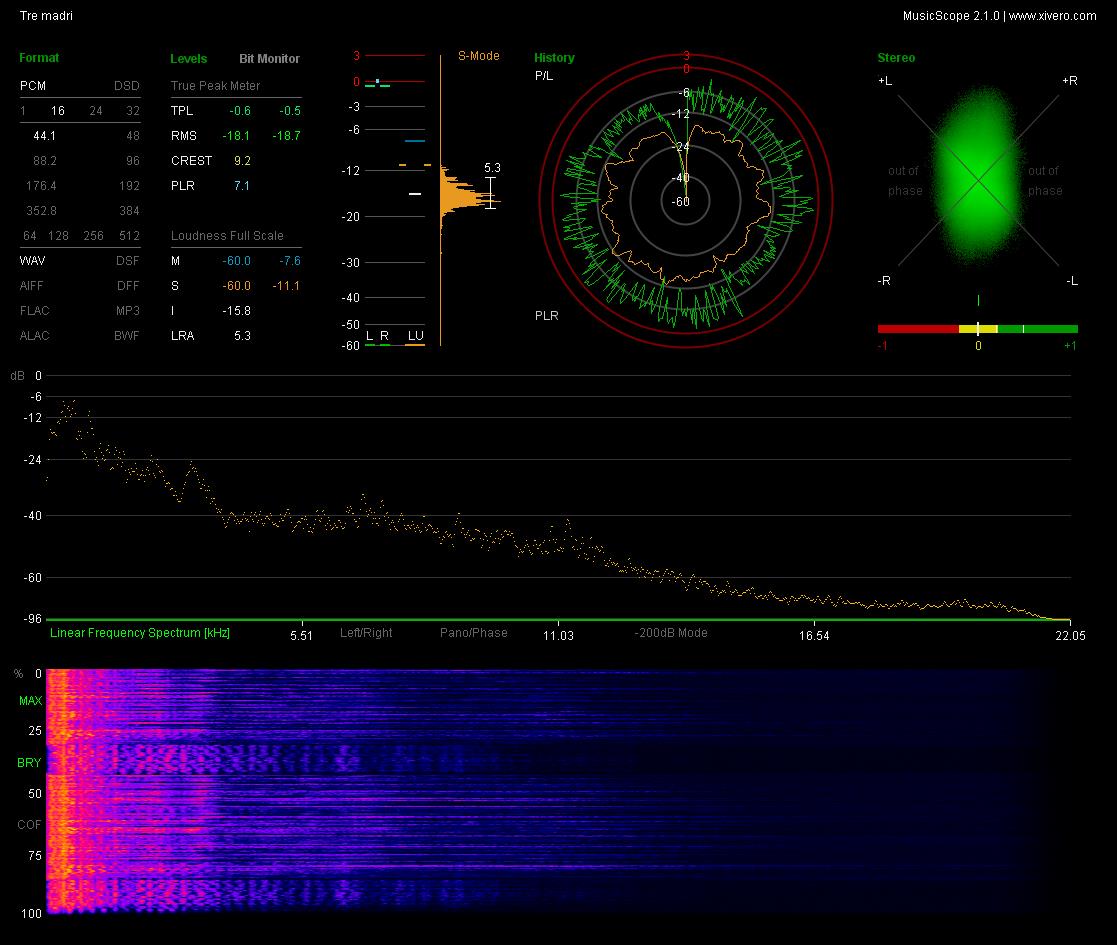Activate the -200dB Mode option
This screenshot has width=1117, height=945.
pos(671,632)
